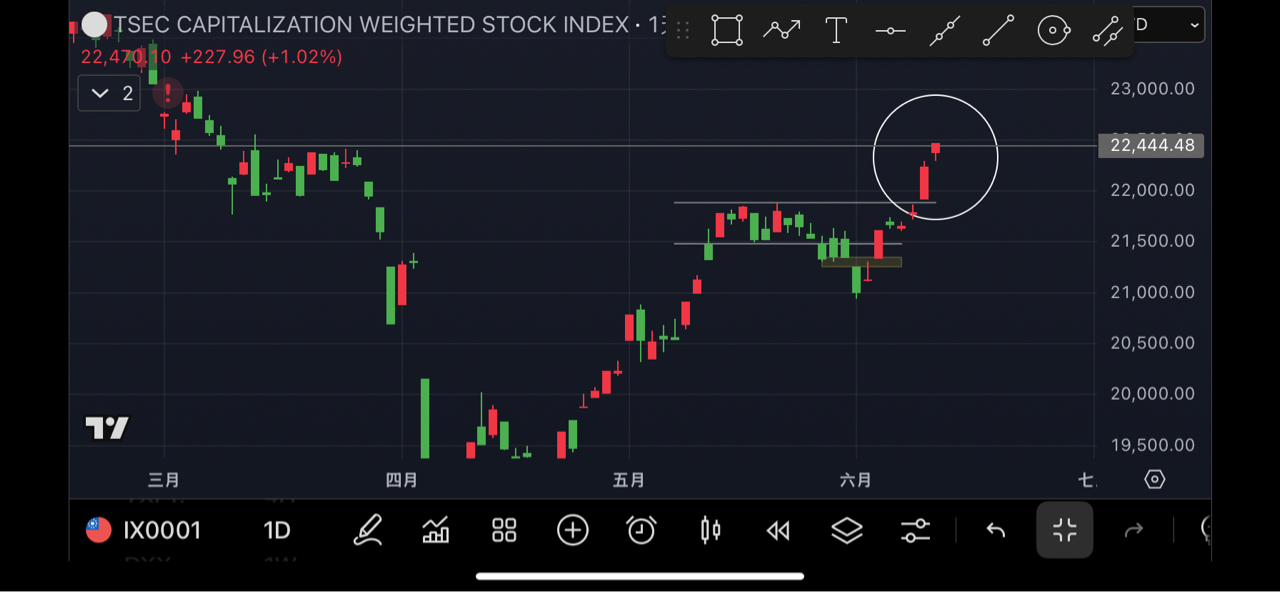Expand the legend showing 2 indicators
Screen dimensions: 1280x592
[x=109, y=94]
